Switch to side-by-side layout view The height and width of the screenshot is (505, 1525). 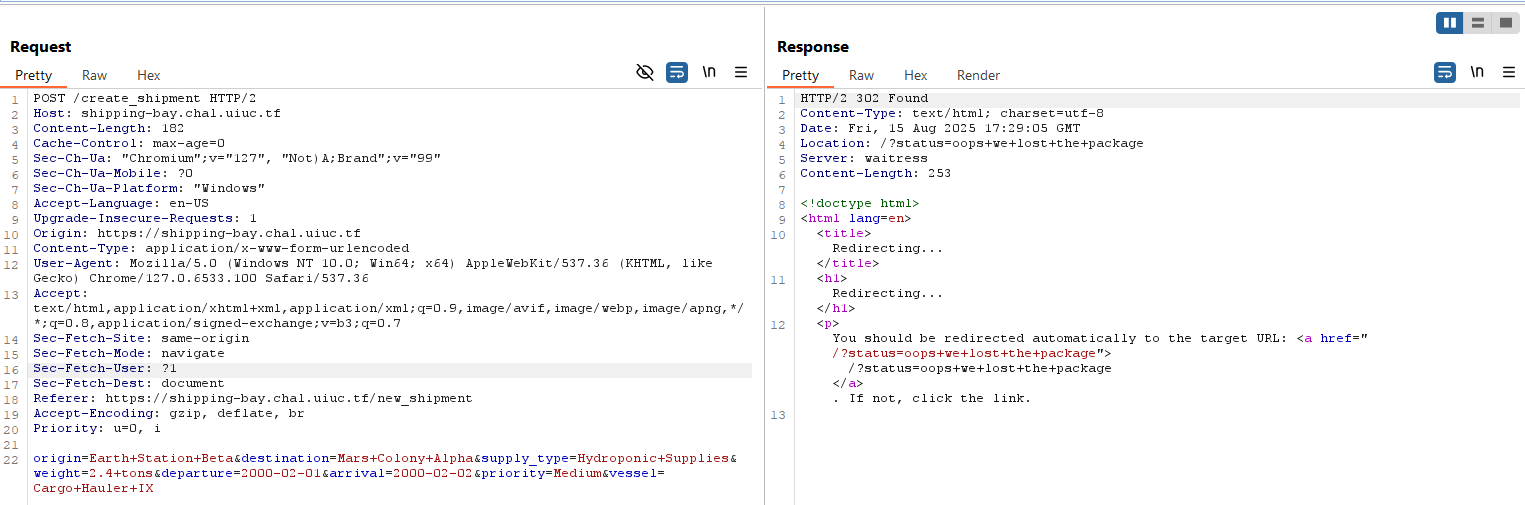click(x=1449, y=23)
